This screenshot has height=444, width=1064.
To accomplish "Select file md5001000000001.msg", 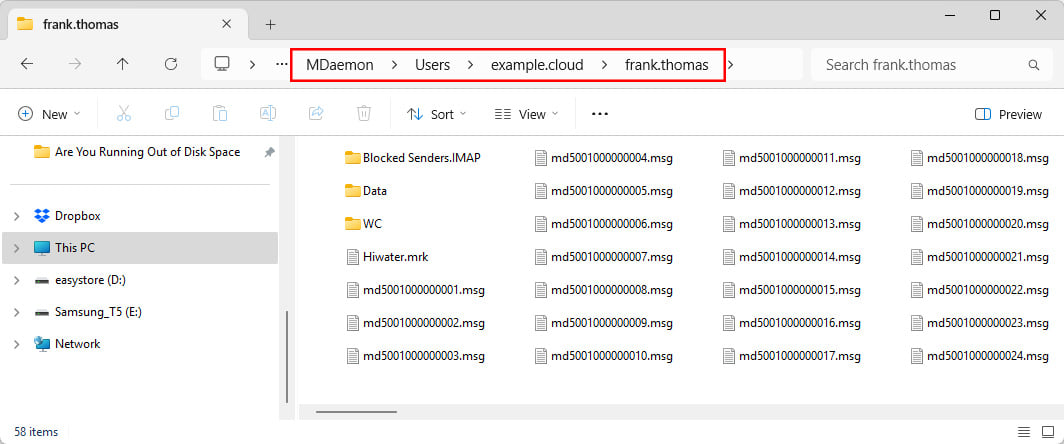I will pyautogui.click(x=415, y=290).
